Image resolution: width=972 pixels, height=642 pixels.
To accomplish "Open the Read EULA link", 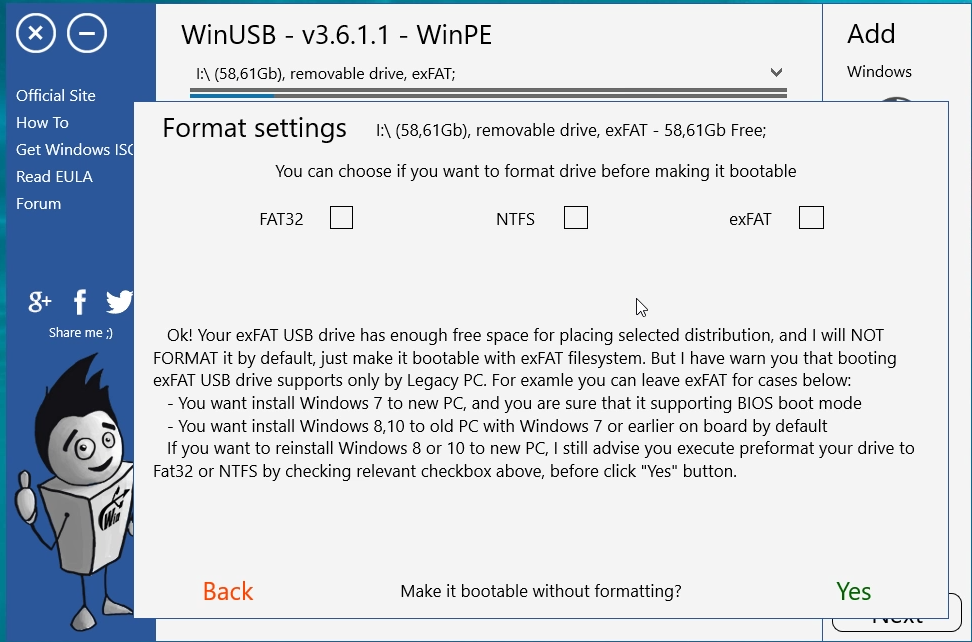I will click(x=54, y=177).
